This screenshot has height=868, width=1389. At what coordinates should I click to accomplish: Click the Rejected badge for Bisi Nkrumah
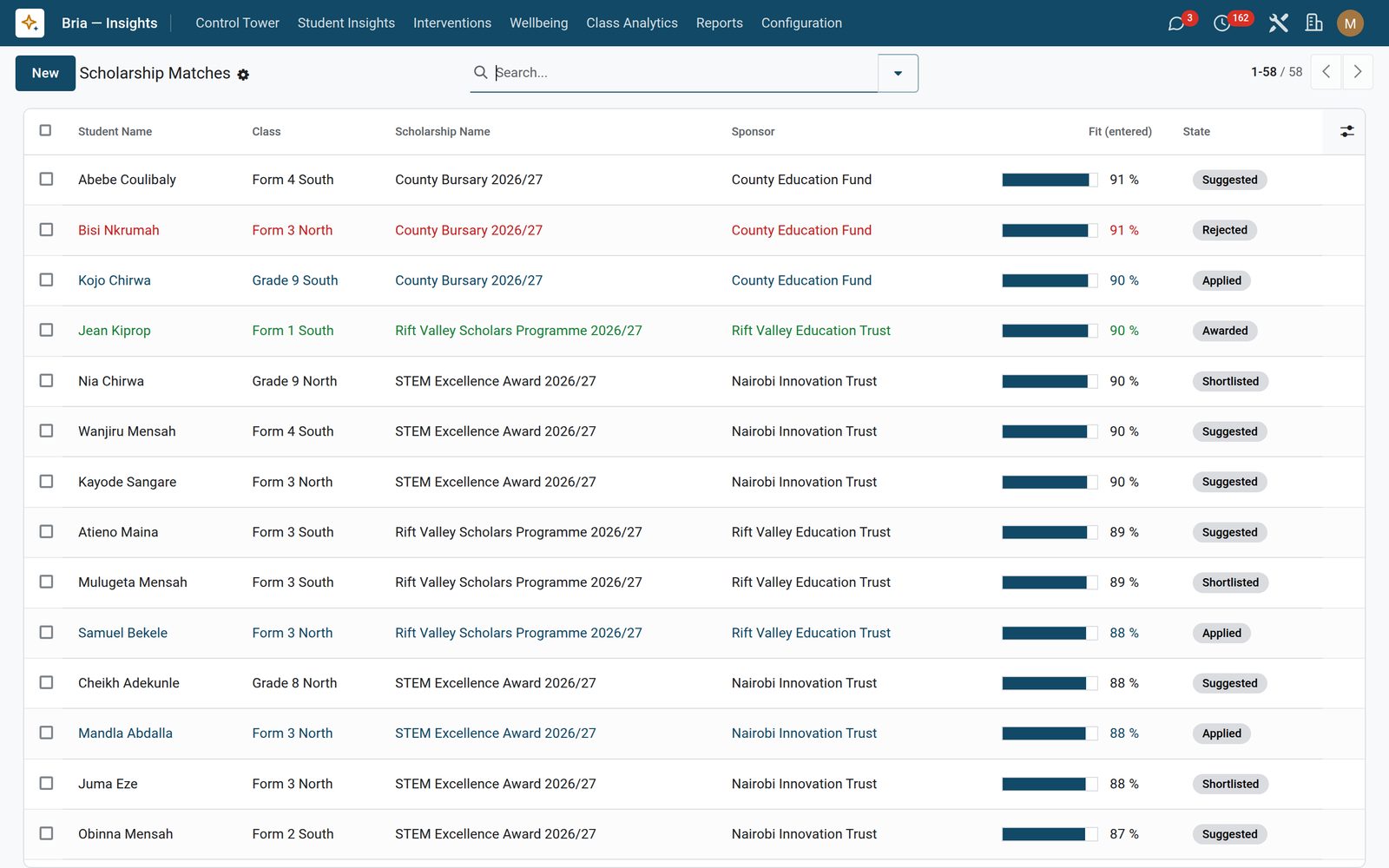click(1224, 230)
